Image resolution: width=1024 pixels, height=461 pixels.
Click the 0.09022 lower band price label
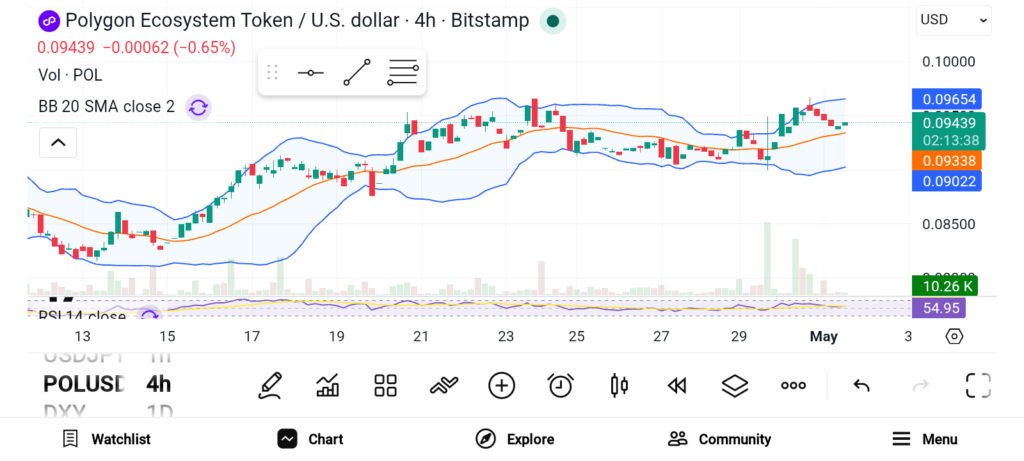(x=946, y=181)
